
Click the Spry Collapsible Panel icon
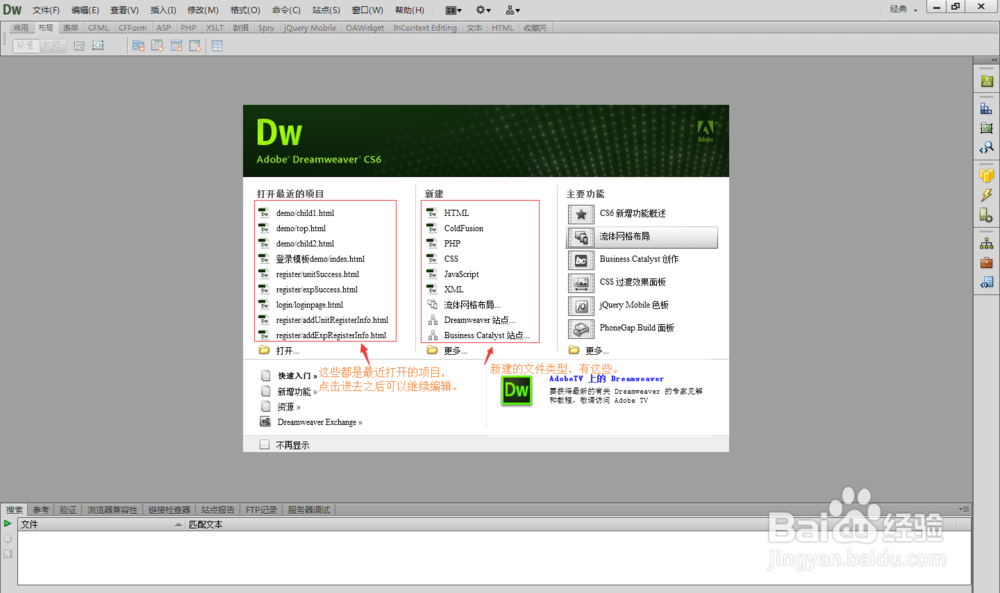click(x=195, y=46)
